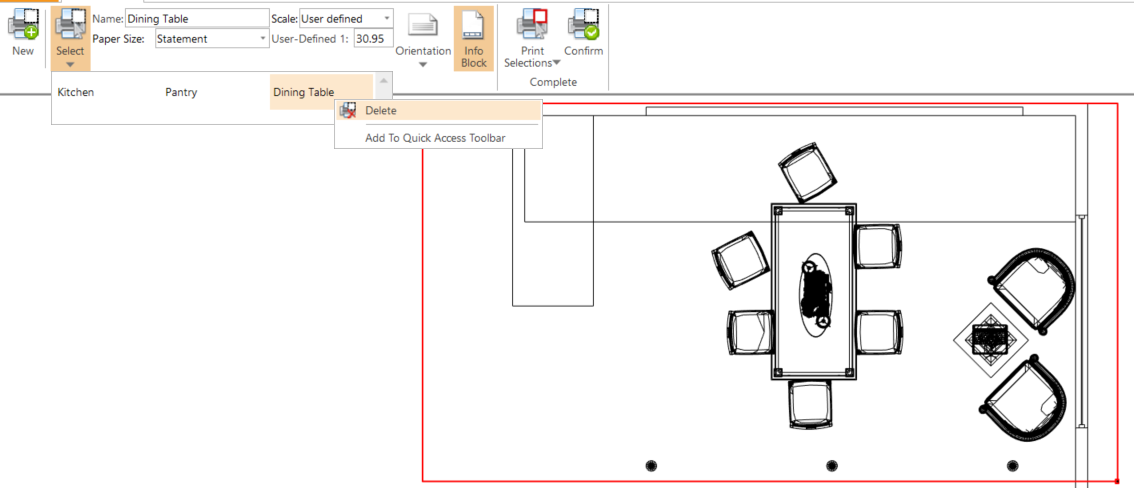1134x488 pixels.
Task: Choose Kitchen in the selection list
Action: (76, 93)
